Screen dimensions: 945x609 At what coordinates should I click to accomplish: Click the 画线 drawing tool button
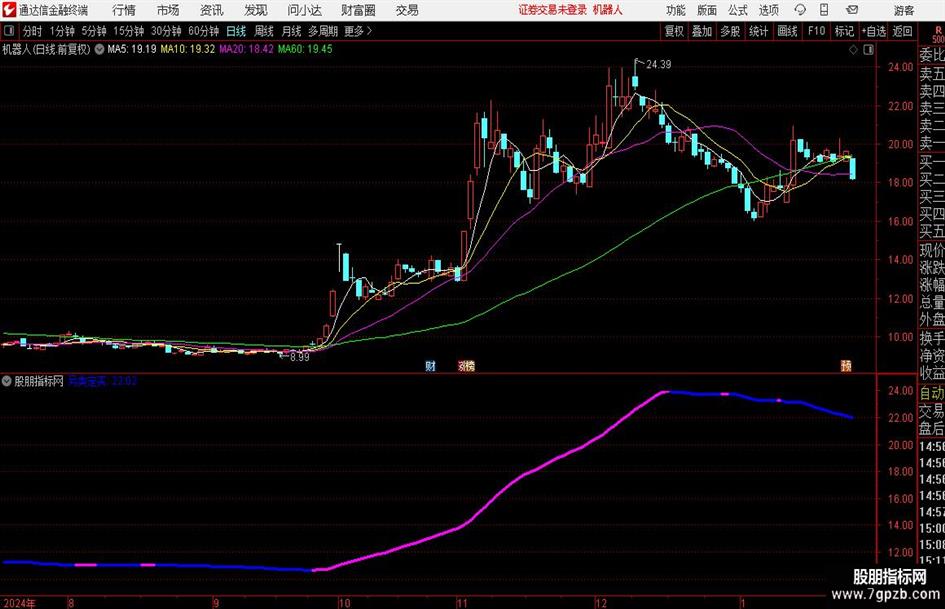[x=787, y=31]
